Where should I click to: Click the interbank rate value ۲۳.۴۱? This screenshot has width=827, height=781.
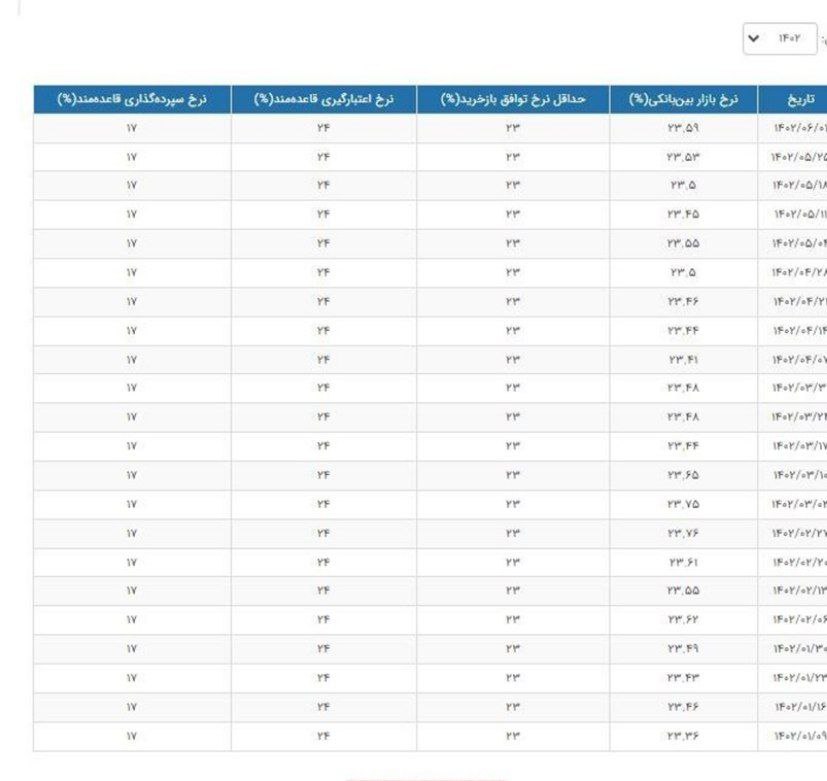click(683, 360)
